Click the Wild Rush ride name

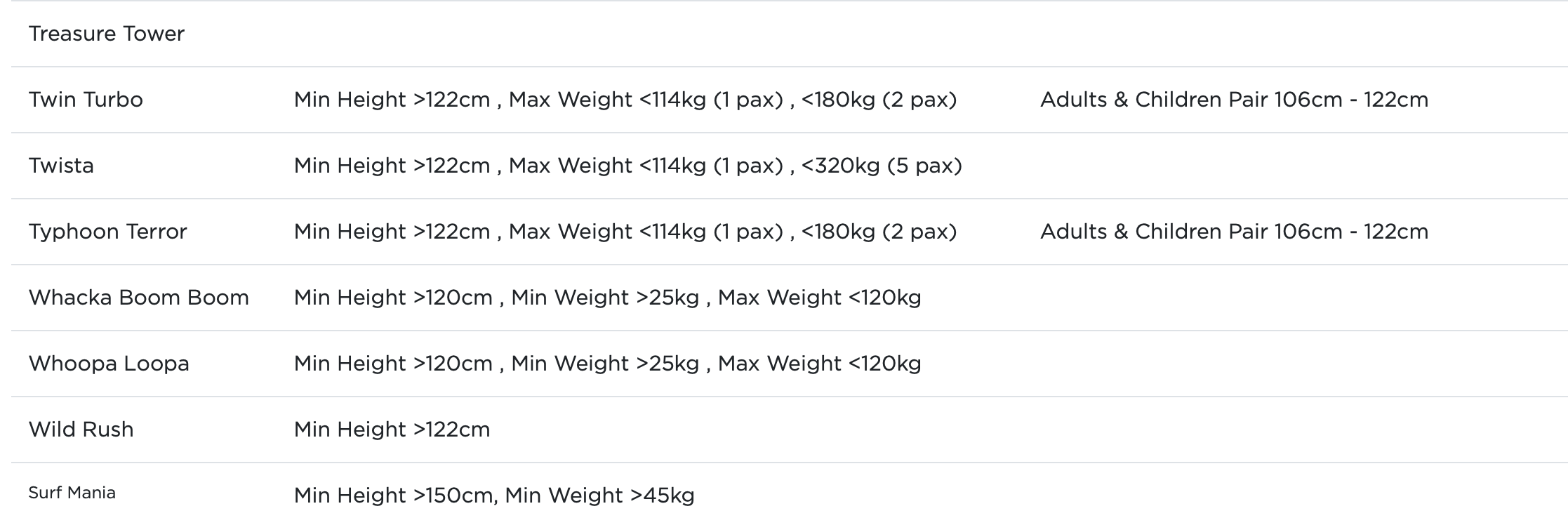tap(81, 430)
